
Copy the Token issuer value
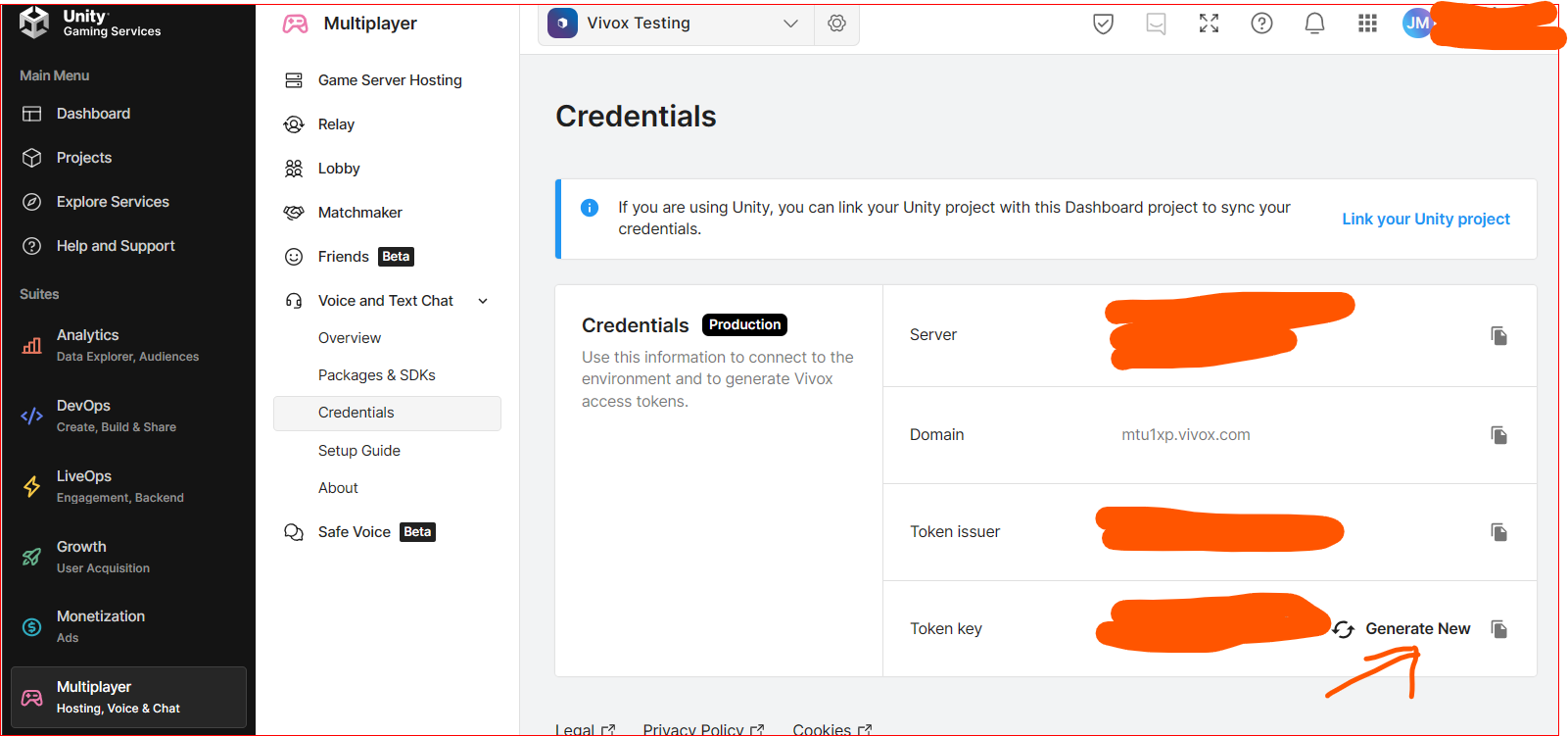(x=1498, y=532)
